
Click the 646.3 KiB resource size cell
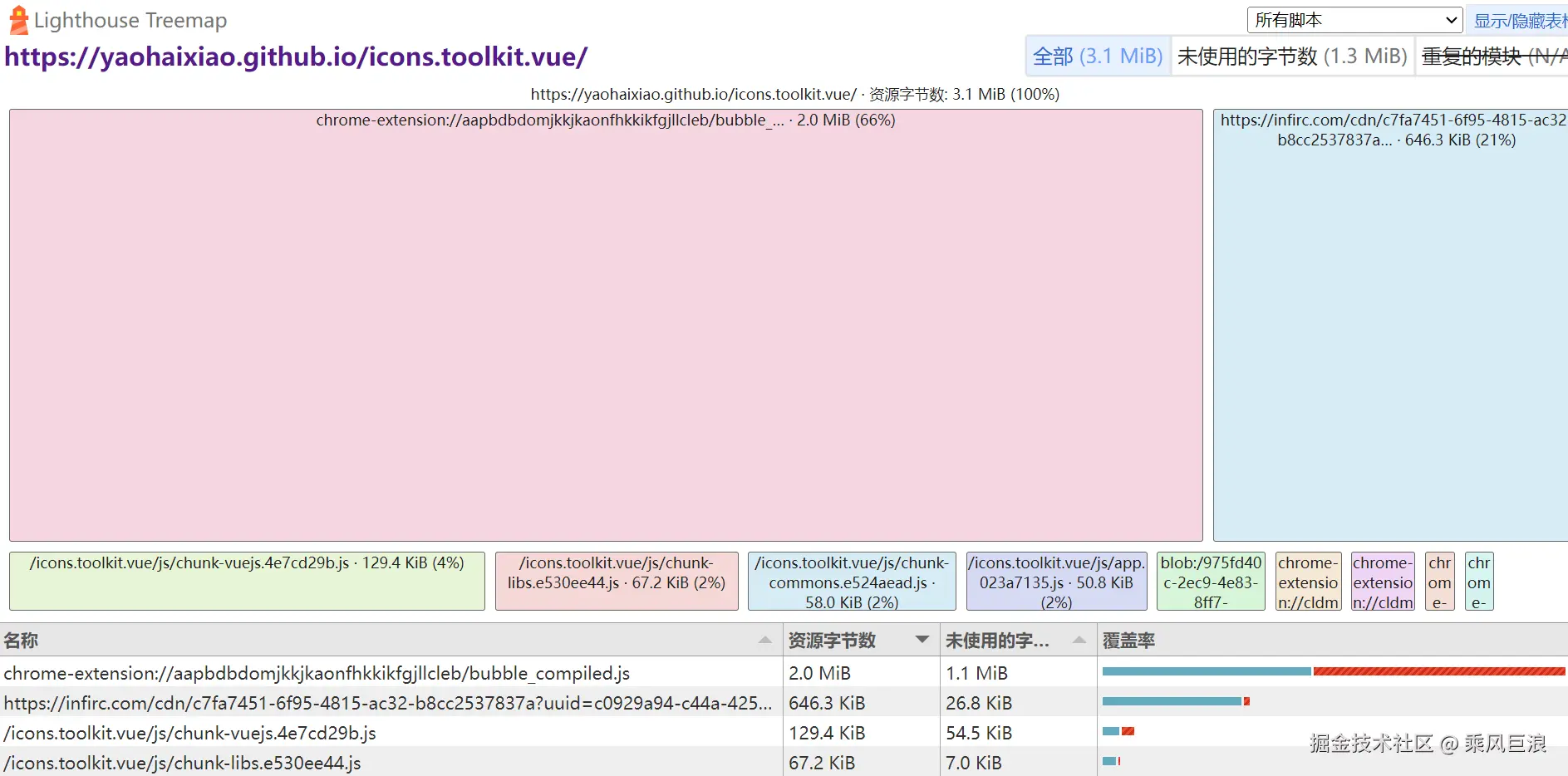coord(861,703)
